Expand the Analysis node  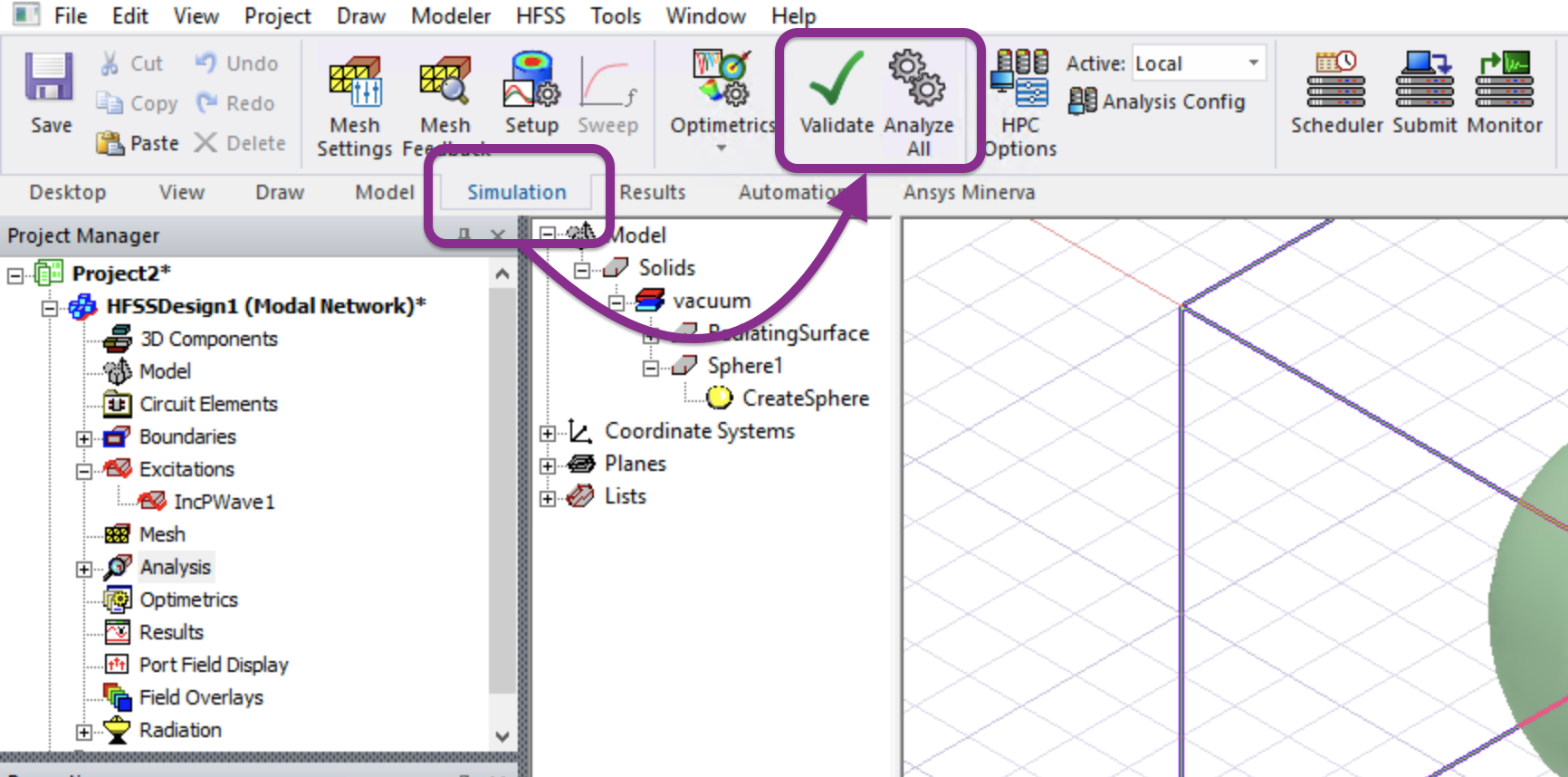click(84, 569)
